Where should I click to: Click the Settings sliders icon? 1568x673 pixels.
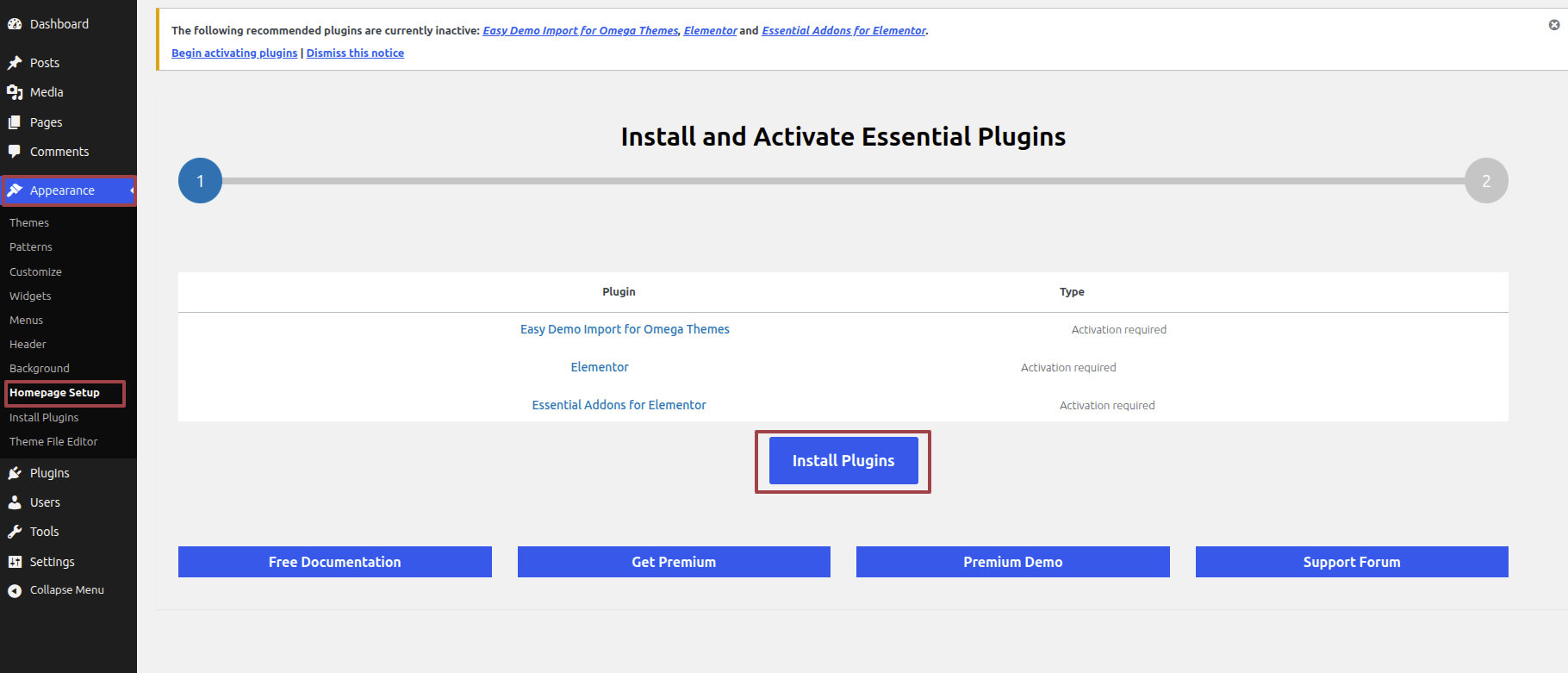pyautogui.click(x=15, y=562)
